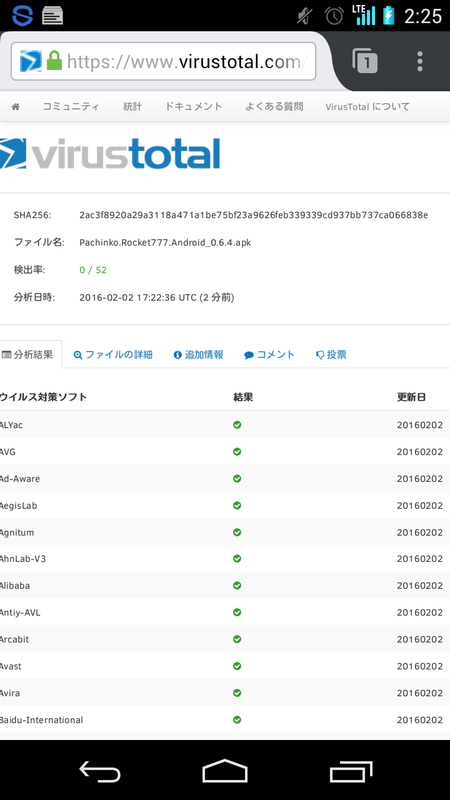Open the Android recent apps button

[351, 770]
